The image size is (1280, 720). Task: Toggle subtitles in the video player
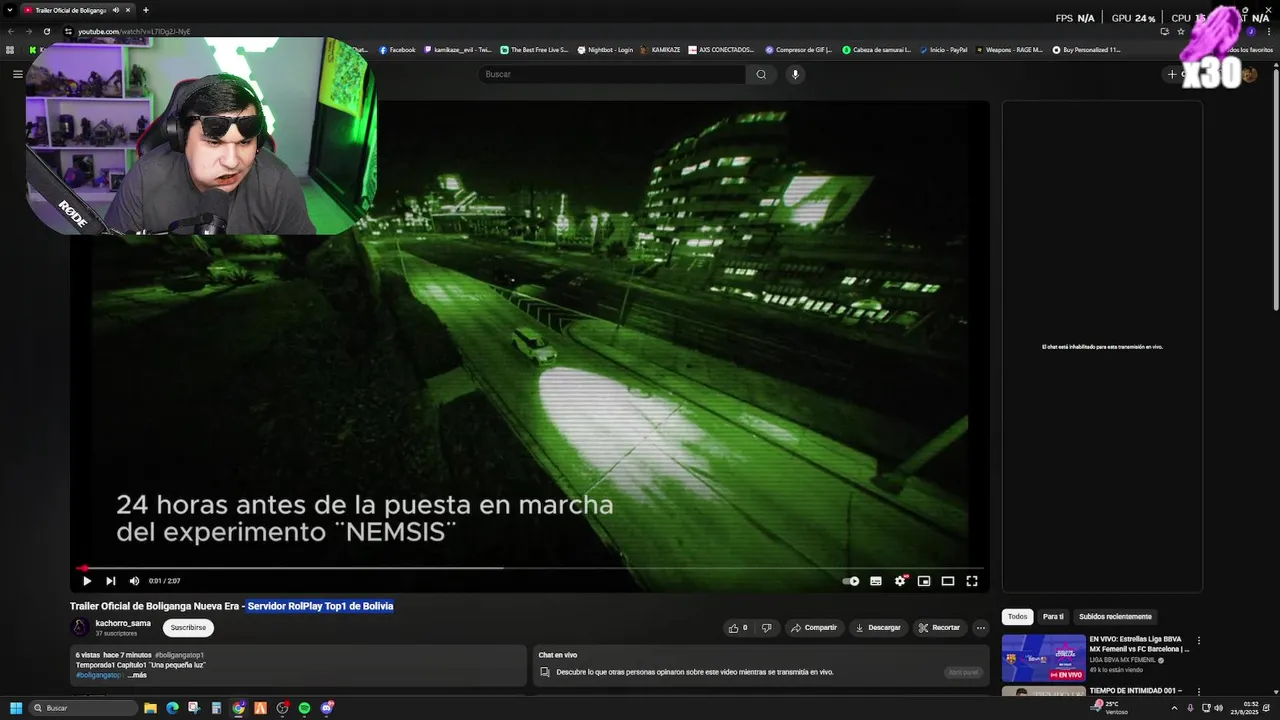(x=876, y=581)
